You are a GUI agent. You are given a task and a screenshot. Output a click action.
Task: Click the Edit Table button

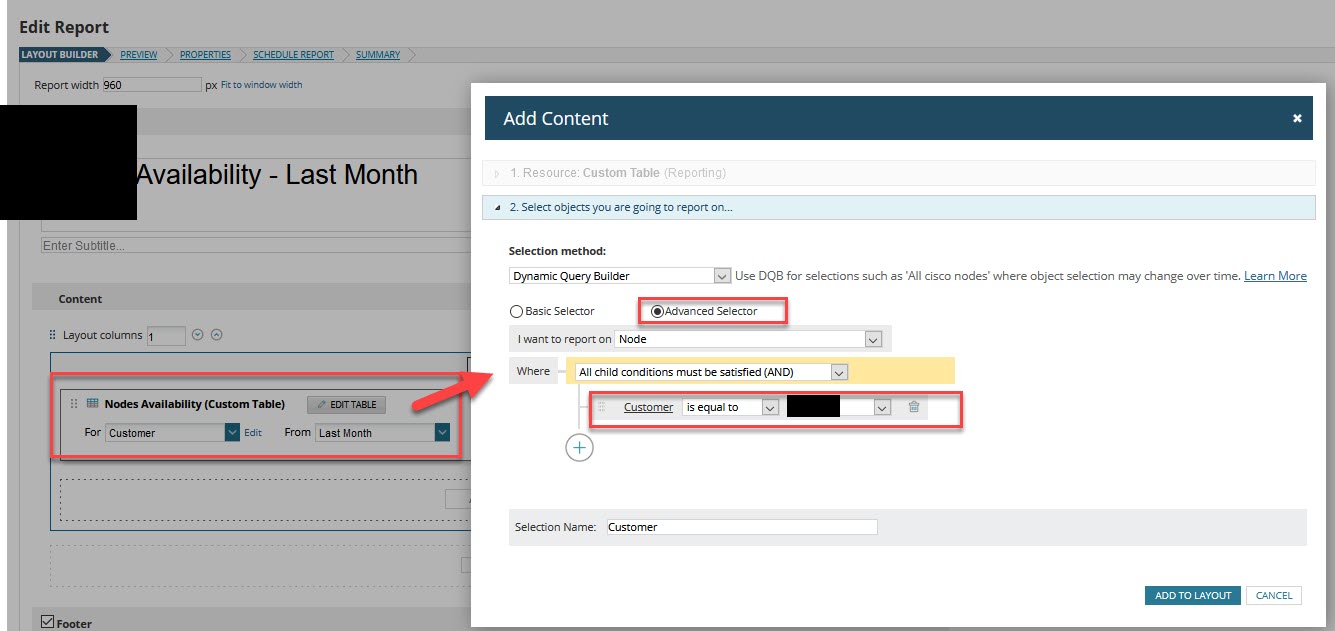coord(346,404)
